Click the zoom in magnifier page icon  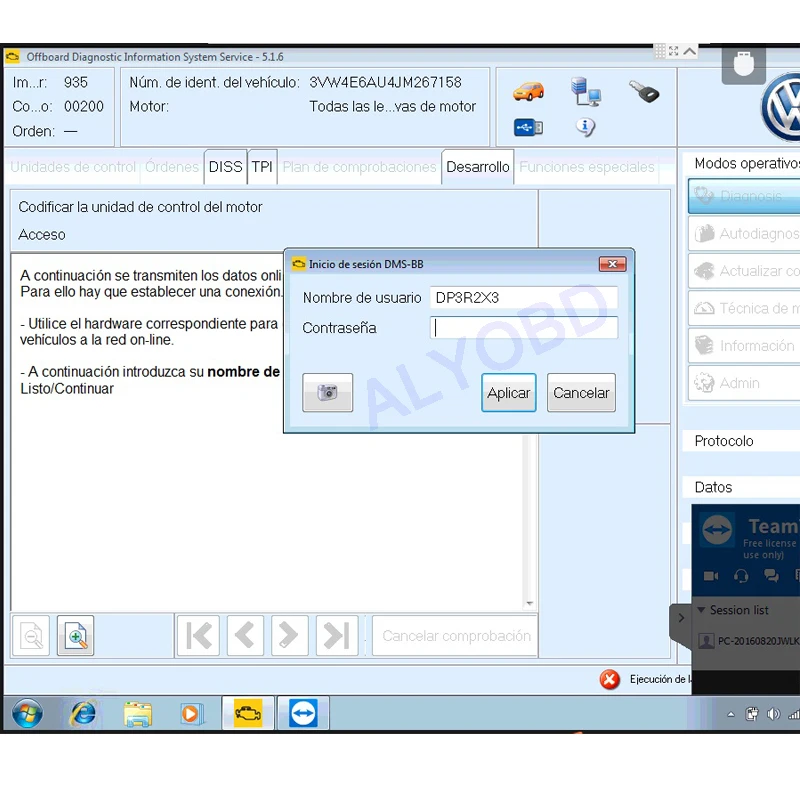[x=76, y=636]
